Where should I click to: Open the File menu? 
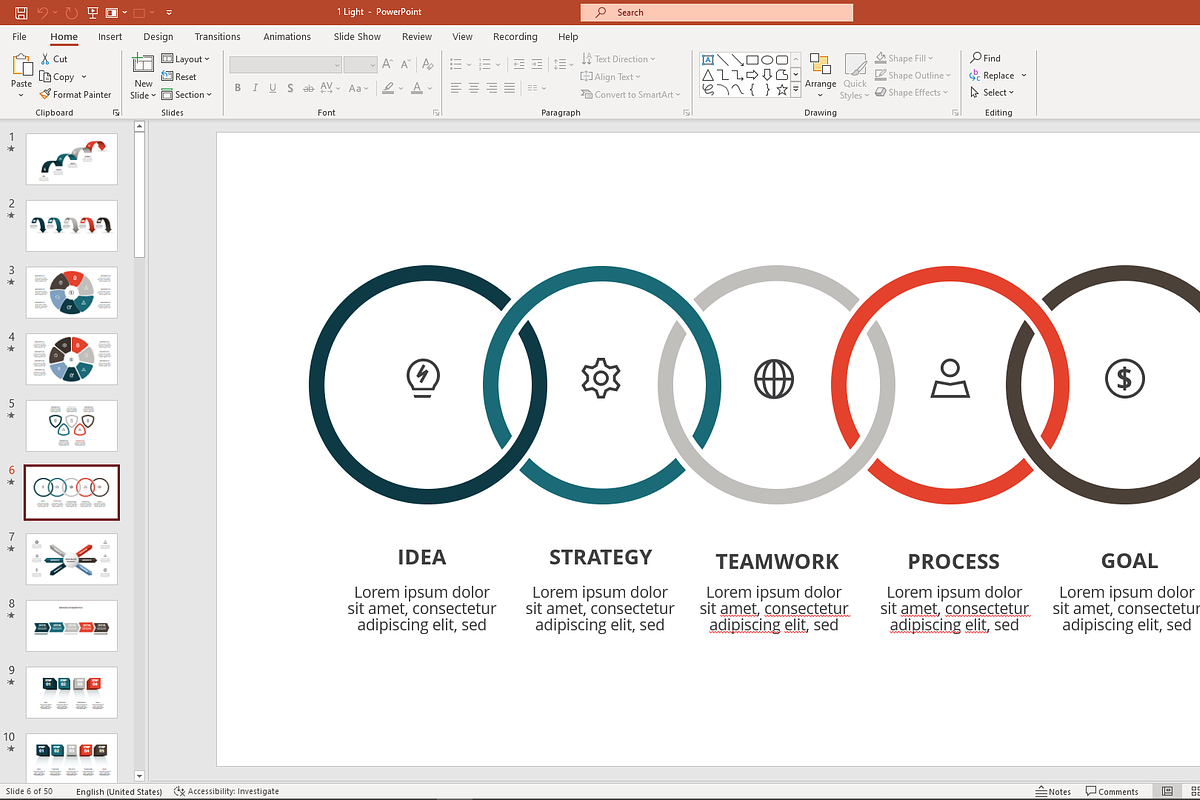point(19,37)
